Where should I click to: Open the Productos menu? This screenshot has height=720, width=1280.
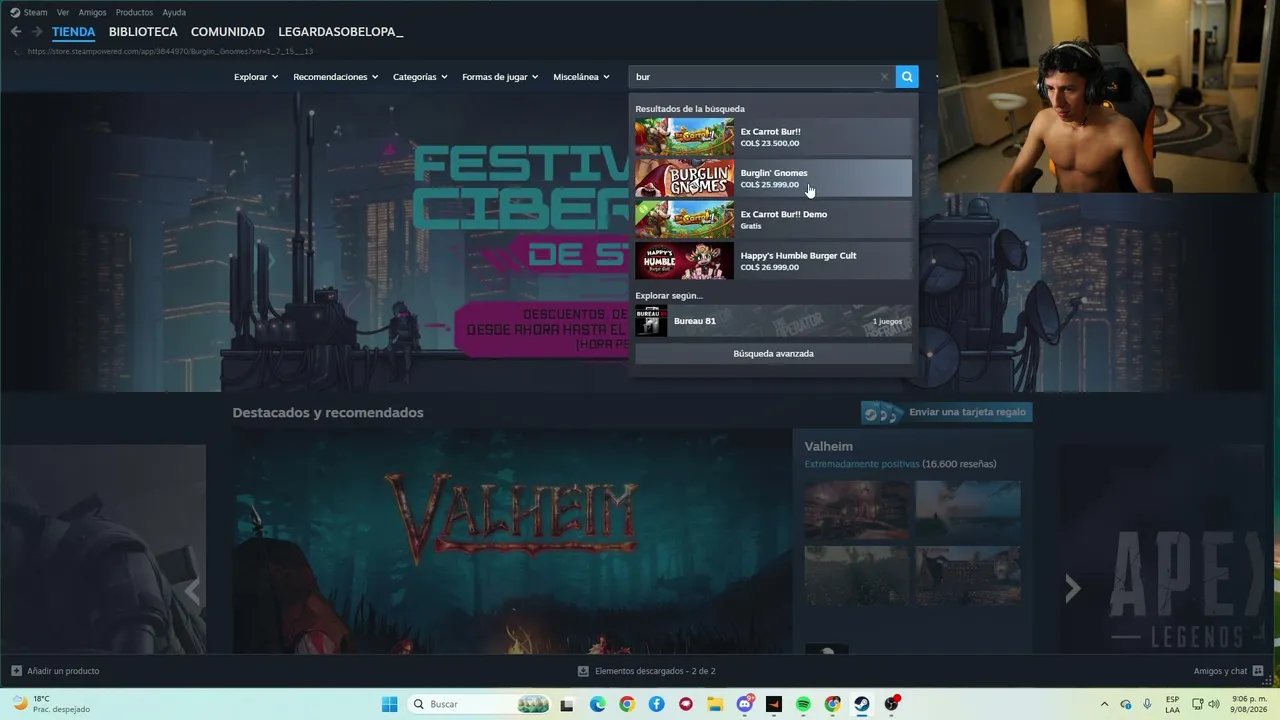(x=134, y=12)
